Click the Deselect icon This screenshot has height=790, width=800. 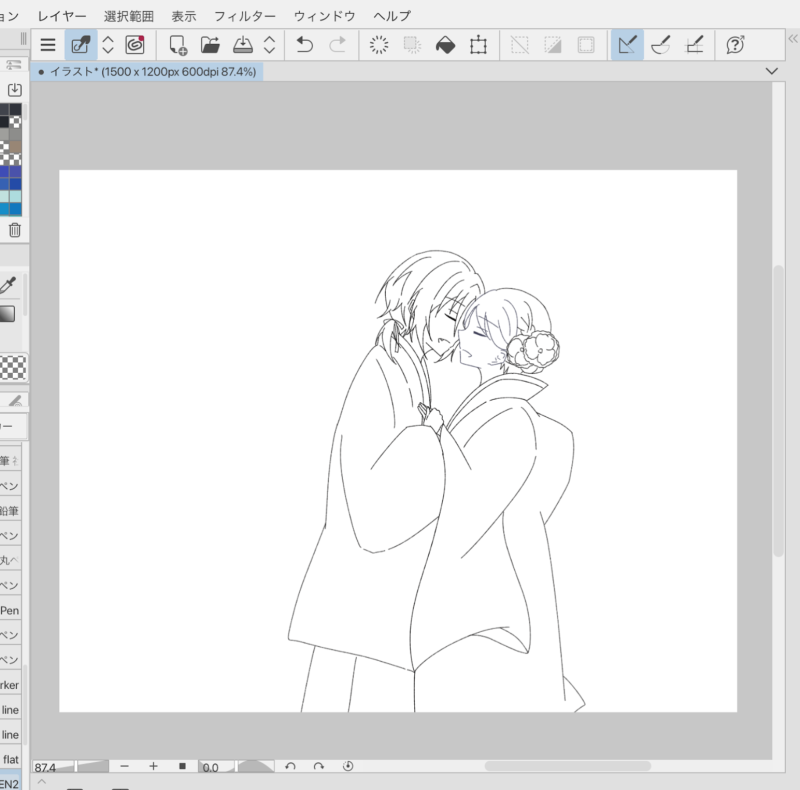click(x=520, y=45)
